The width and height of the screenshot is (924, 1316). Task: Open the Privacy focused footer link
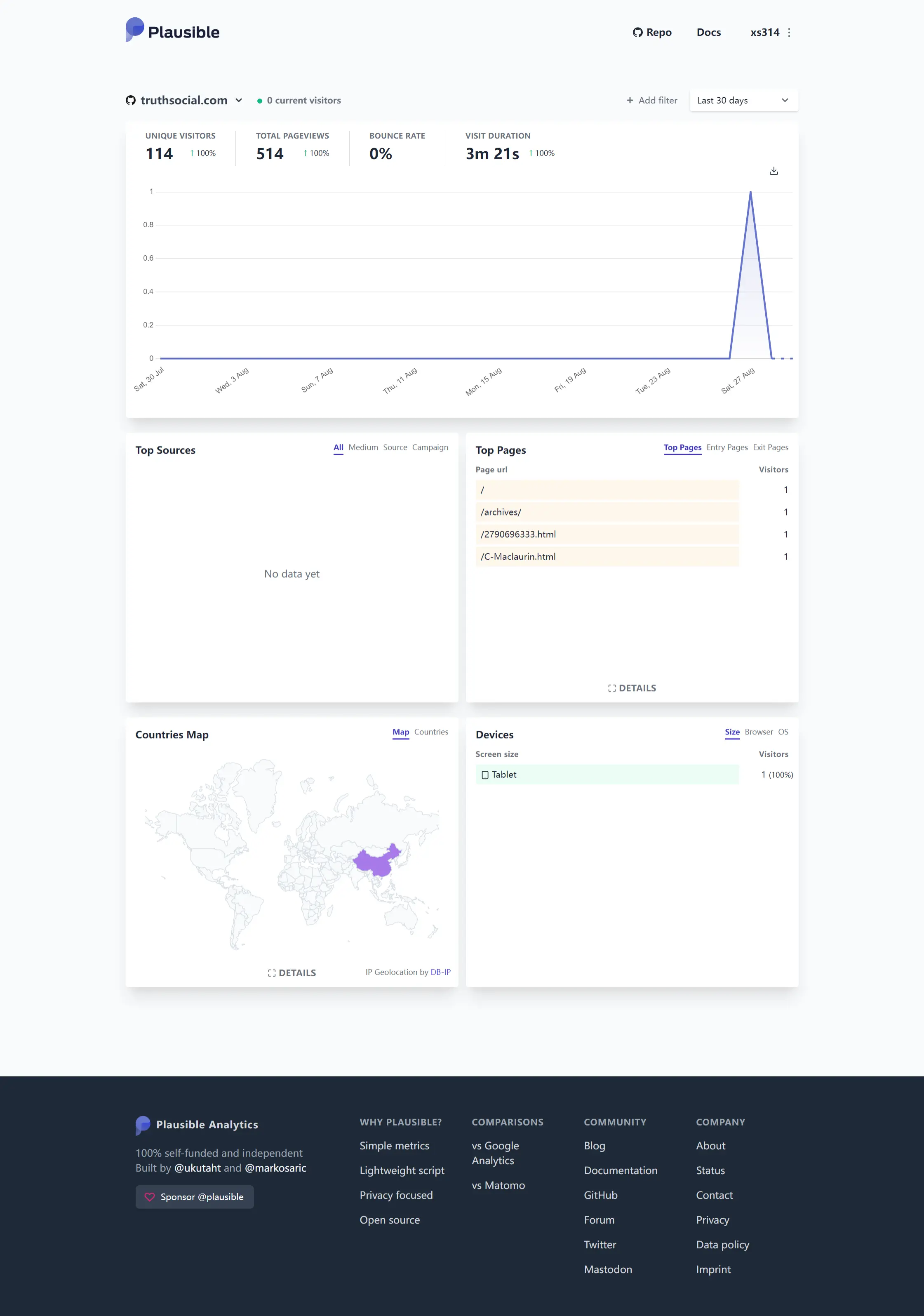tap(396, 1196)
